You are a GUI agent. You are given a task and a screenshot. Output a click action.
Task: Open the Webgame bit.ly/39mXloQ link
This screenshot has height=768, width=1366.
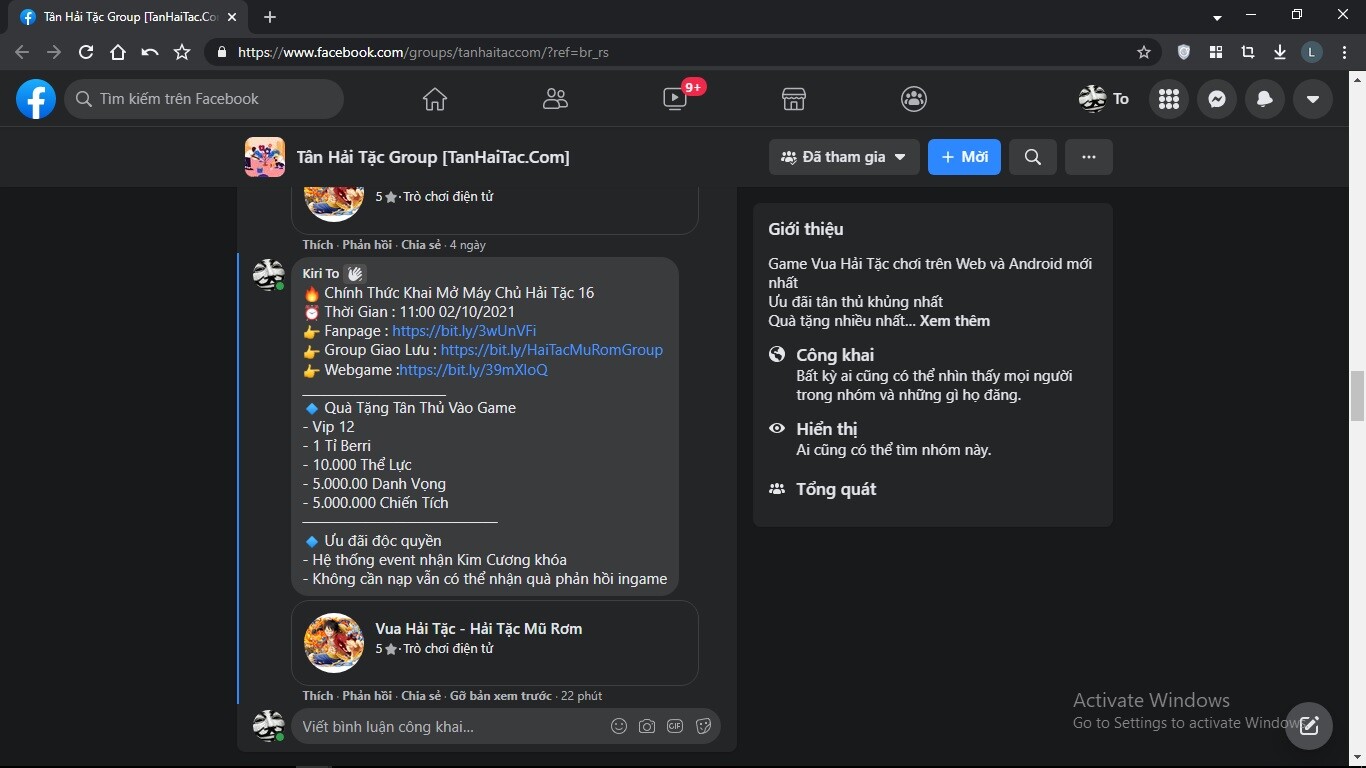pyautogui.click(x=473, y=370)
